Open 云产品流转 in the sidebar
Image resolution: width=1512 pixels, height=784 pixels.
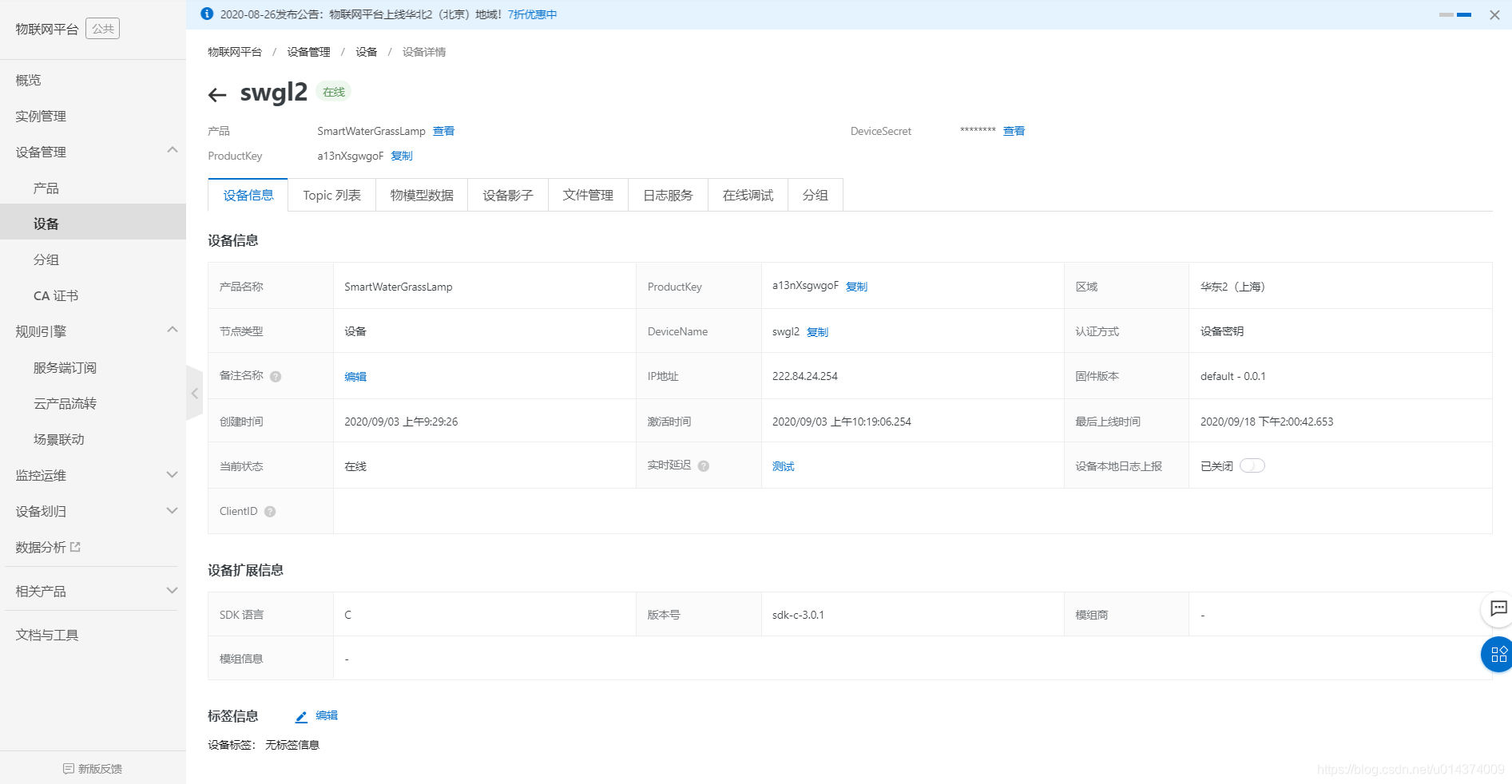(93, 403)
